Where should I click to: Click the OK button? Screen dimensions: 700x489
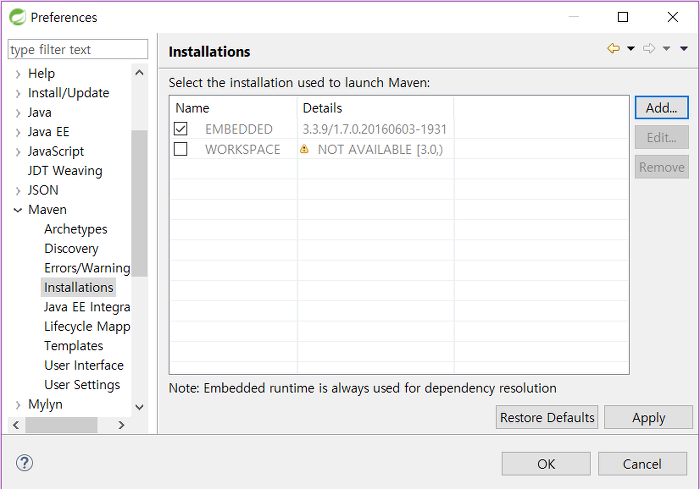click(x=546, y=464)
